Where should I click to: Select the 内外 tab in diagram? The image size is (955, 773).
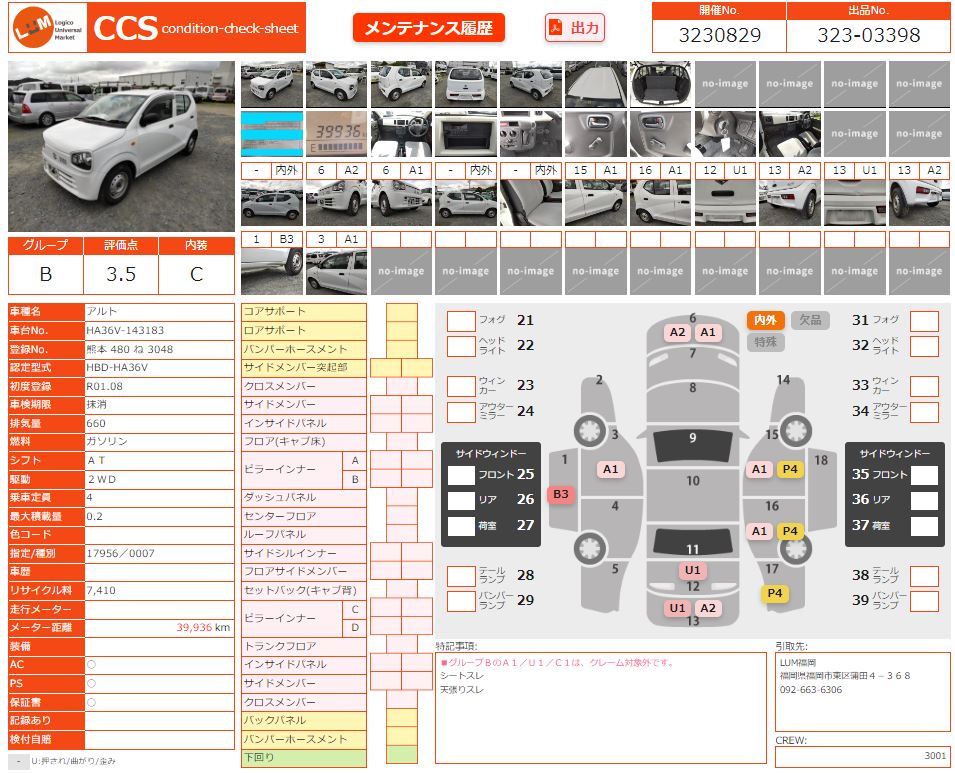click(x=765, y=320)
